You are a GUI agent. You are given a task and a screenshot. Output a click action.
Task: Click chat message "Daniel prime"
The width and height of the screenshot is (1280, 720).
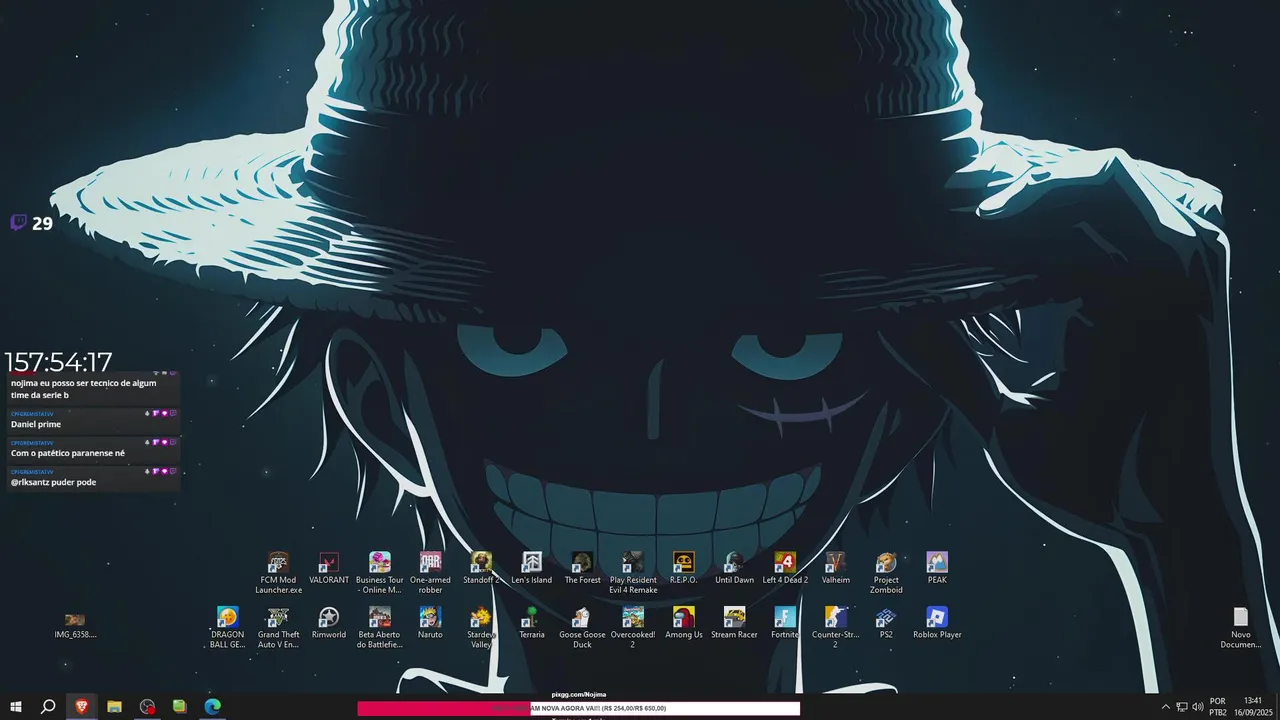[x=36, y=424]
